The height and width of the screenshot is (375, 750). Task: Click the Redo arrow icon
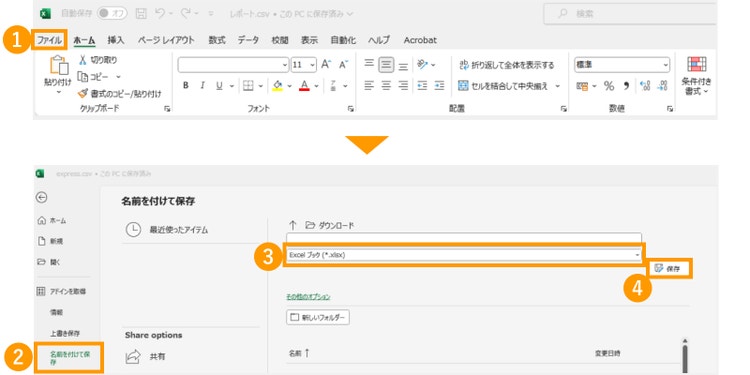pos(186,14)
